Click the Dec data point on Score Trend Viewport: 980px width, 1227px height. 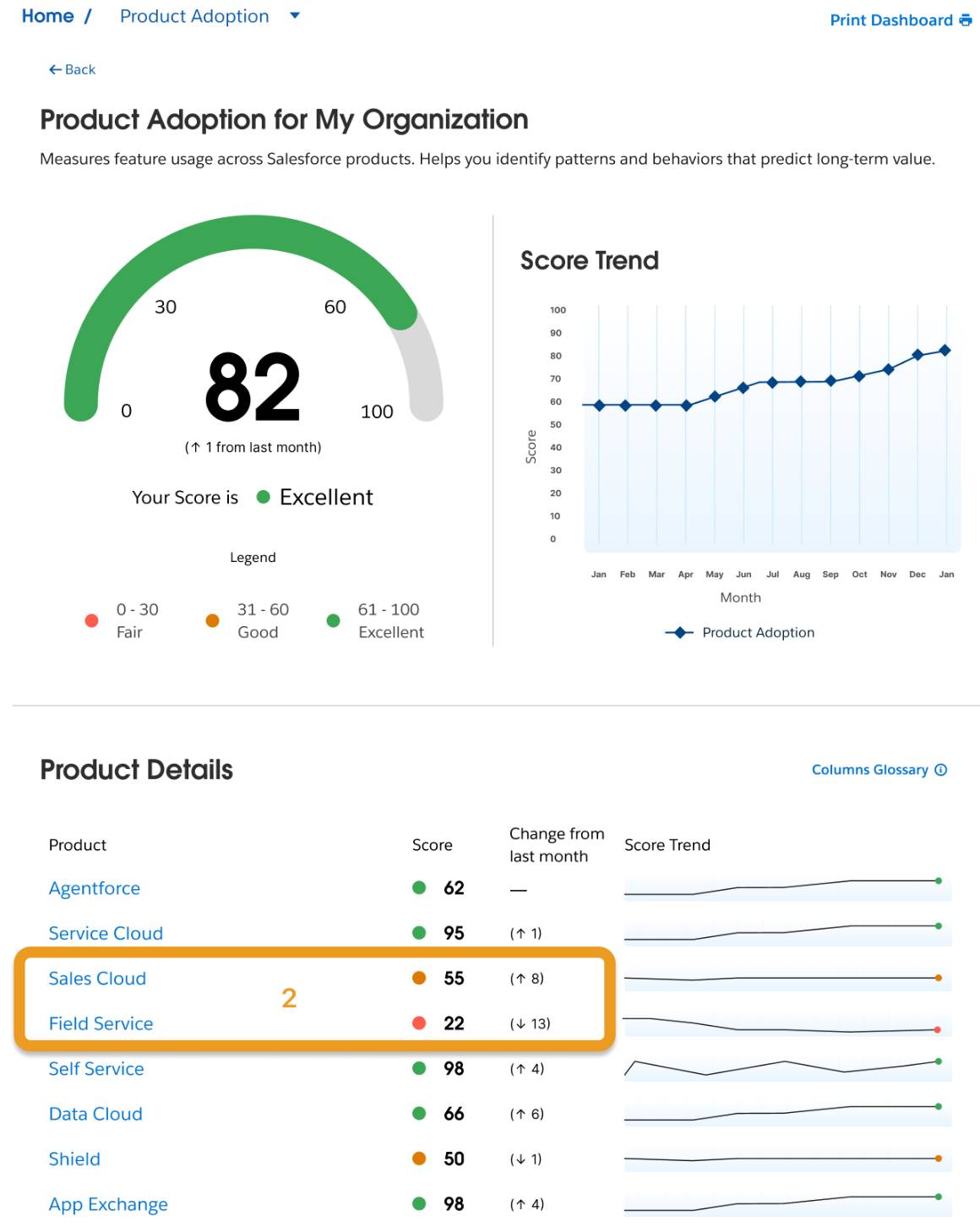[917, 355]
